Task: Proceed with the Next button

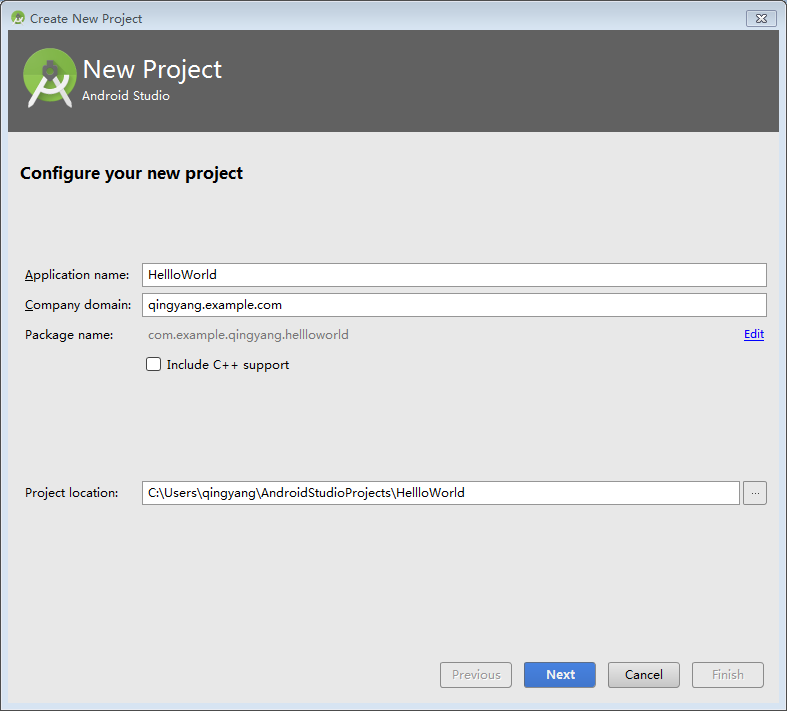Action: click(560, 675)
